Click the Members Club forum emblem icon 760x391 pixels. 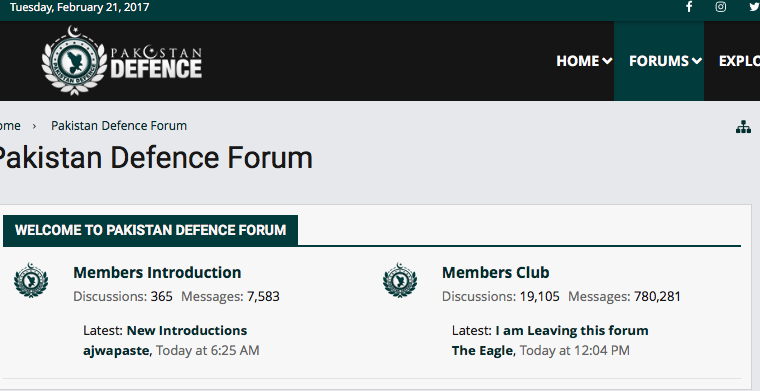(x=400, y=280)
